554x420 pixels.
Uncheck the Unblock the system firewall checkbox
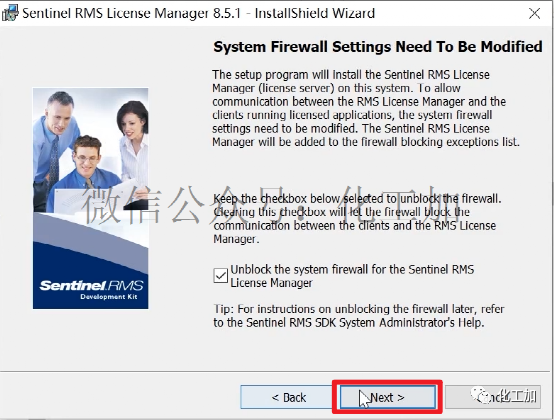[x=220, y=276]
